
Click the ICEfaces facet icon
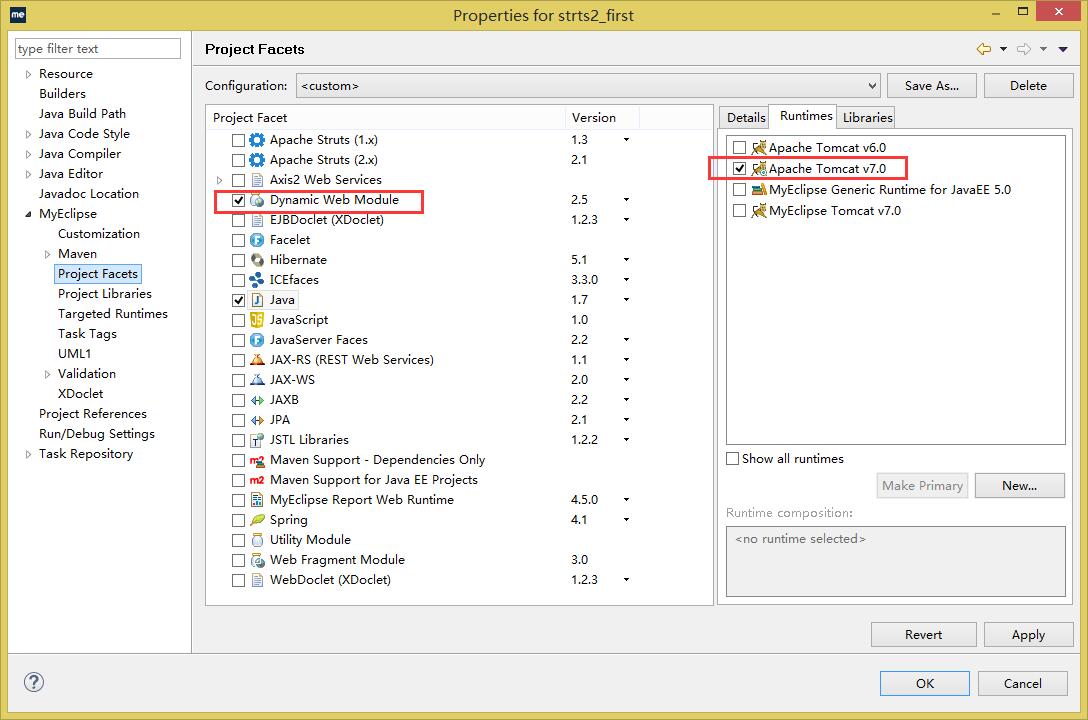257,280
